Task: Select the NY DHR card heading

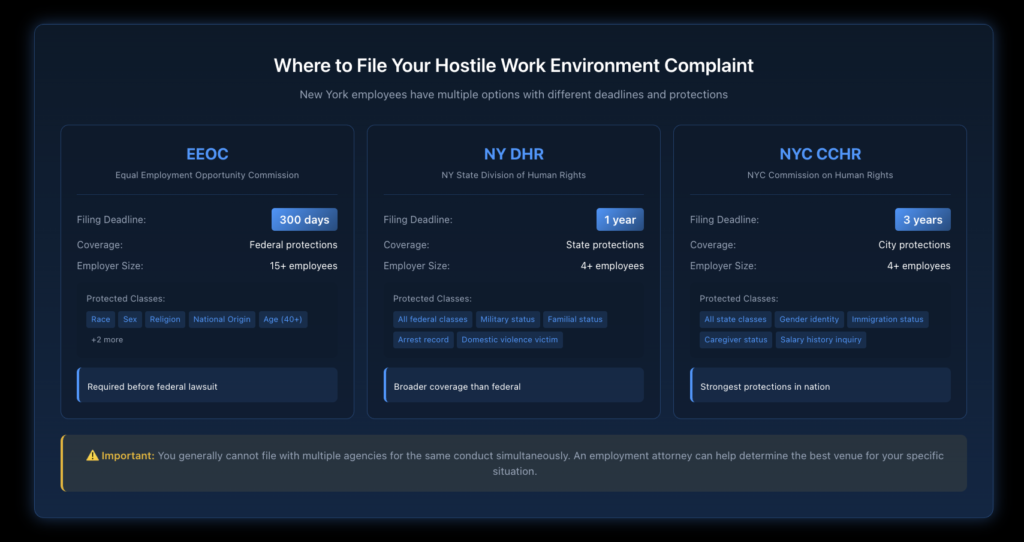Action: coord(513,154)
